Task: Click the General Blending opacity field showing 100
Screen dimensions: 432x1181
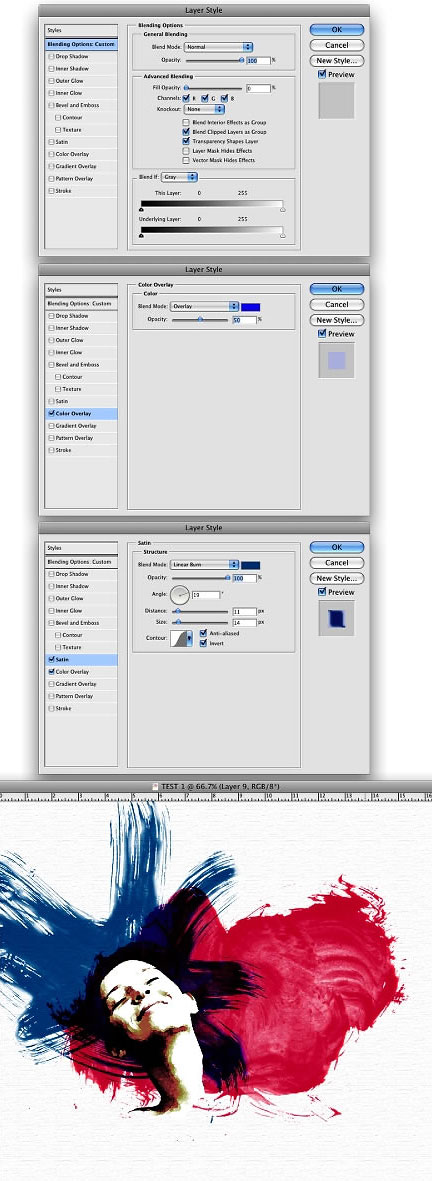Action: click(x=258, y=60)
